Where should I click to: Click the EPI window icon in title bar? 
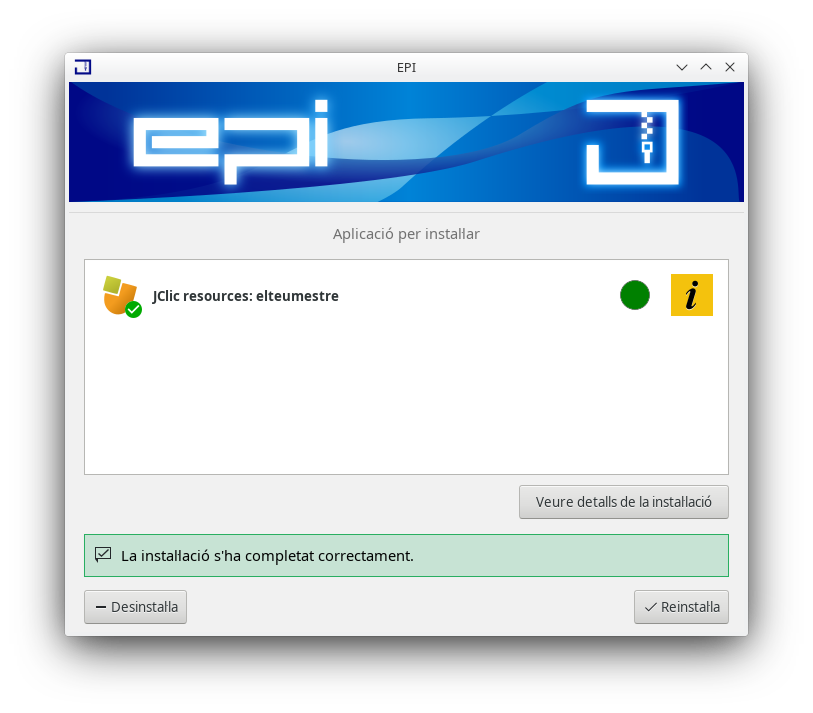(x=83, y=67)
